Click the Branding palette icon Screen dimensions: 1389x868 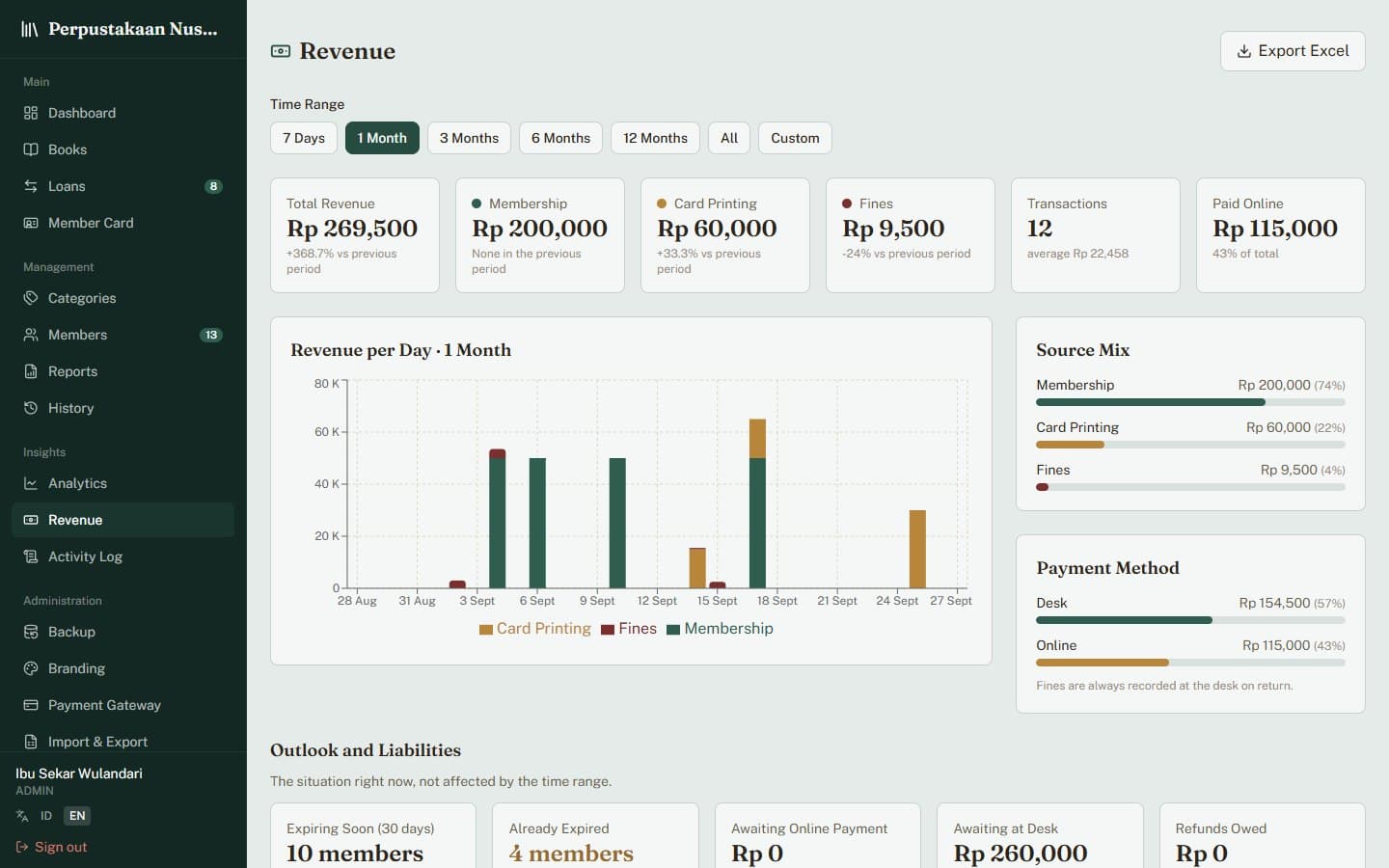pyautogui.click(x=31, y=668)
